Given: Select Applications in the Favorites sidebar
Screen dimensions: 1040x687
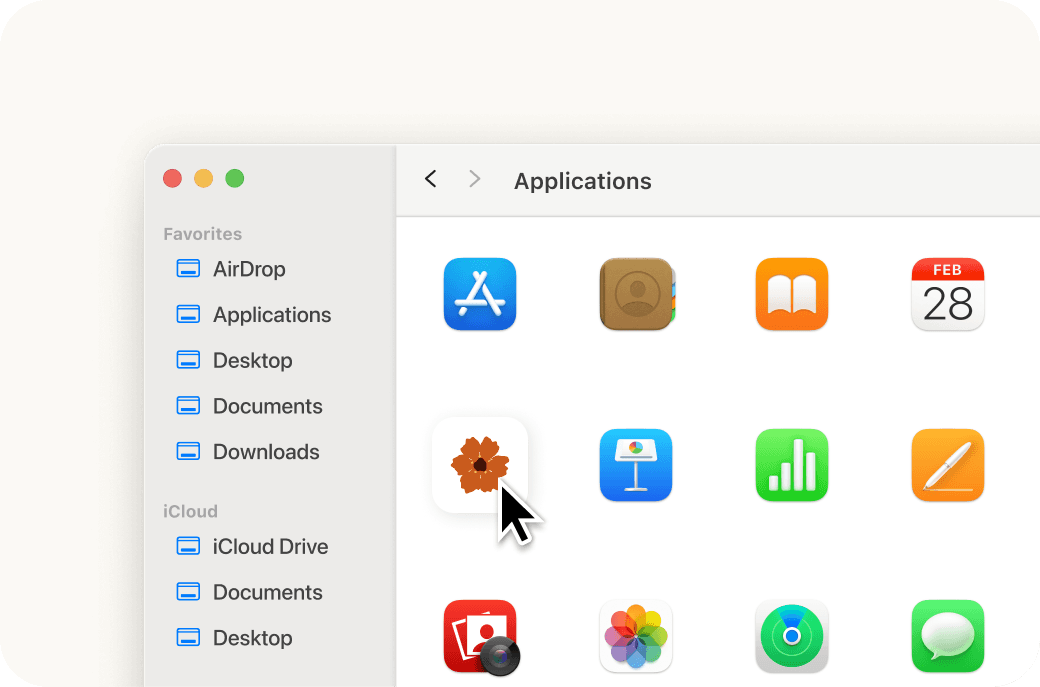Looking at the screenshot, I should [x=253, y=314].
